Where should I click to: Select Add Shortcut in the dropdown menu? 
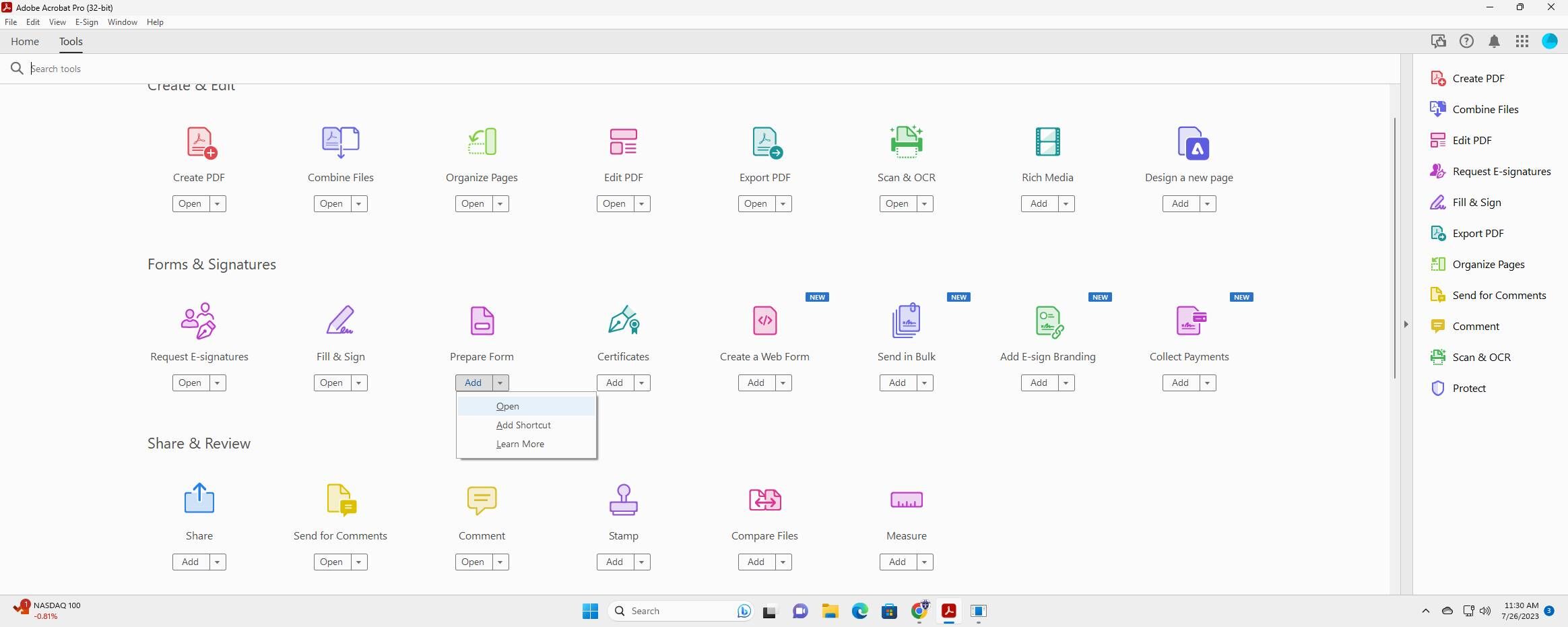coord(526,425)
